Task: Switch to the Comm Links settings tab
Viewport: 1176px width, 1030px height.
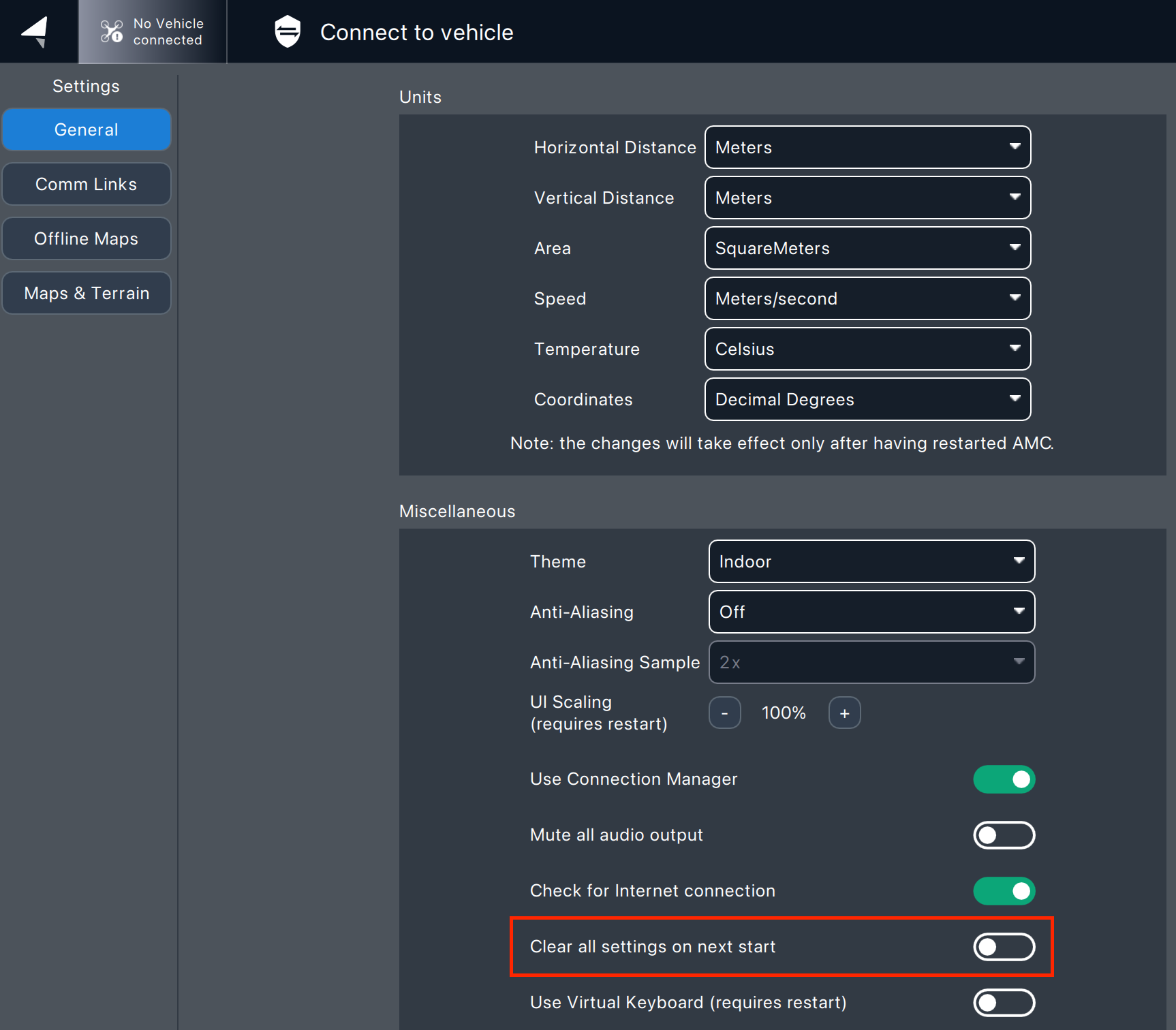Action: 87,184
